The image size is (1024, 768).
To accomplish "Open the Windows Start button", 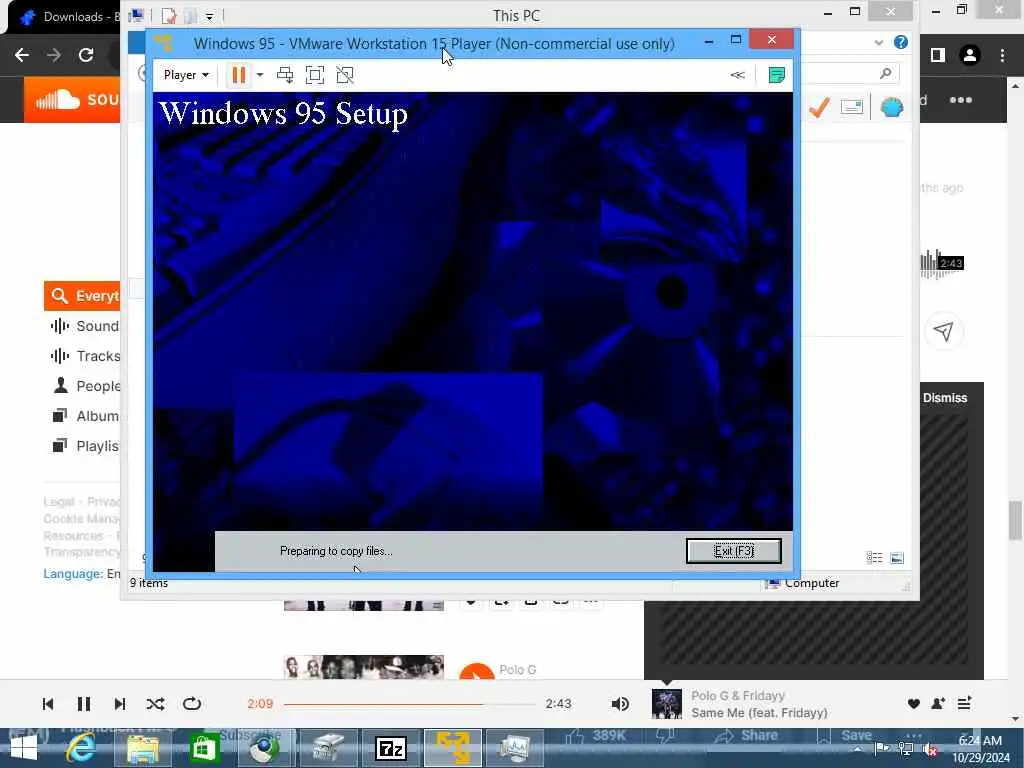I will pyautogui.click(x=24, y=748).
